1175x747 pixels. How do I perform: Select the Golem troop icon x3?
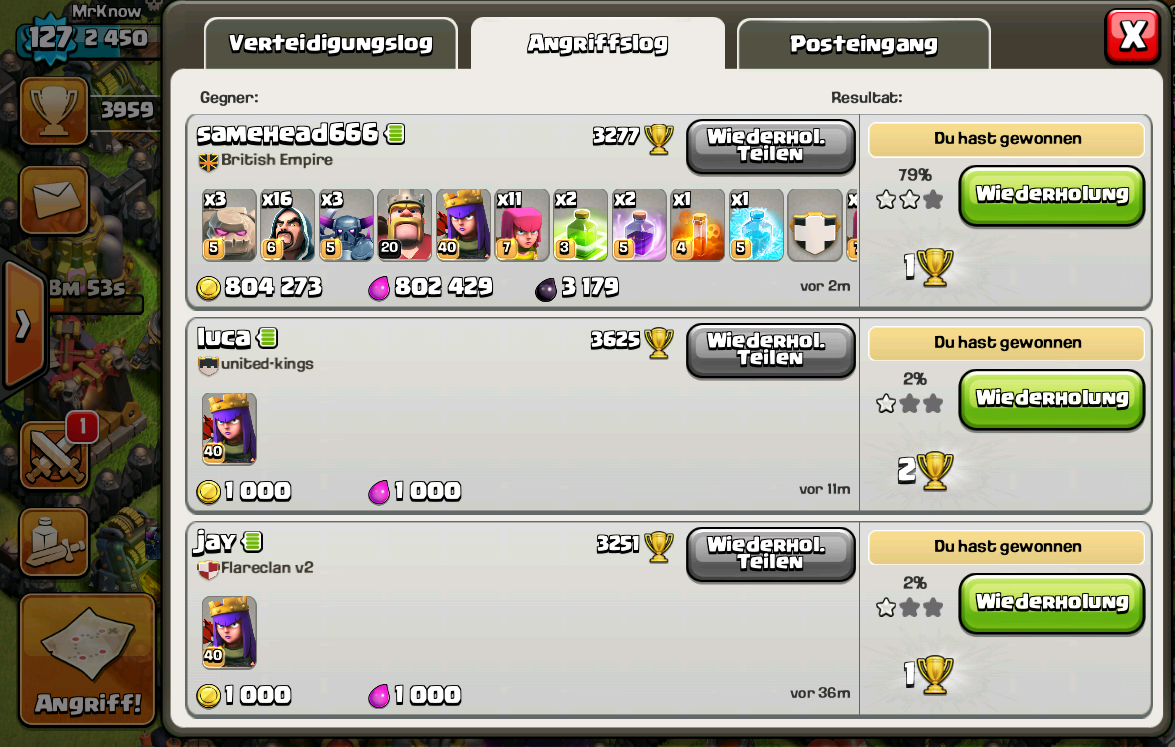click(x=229, y=225)
